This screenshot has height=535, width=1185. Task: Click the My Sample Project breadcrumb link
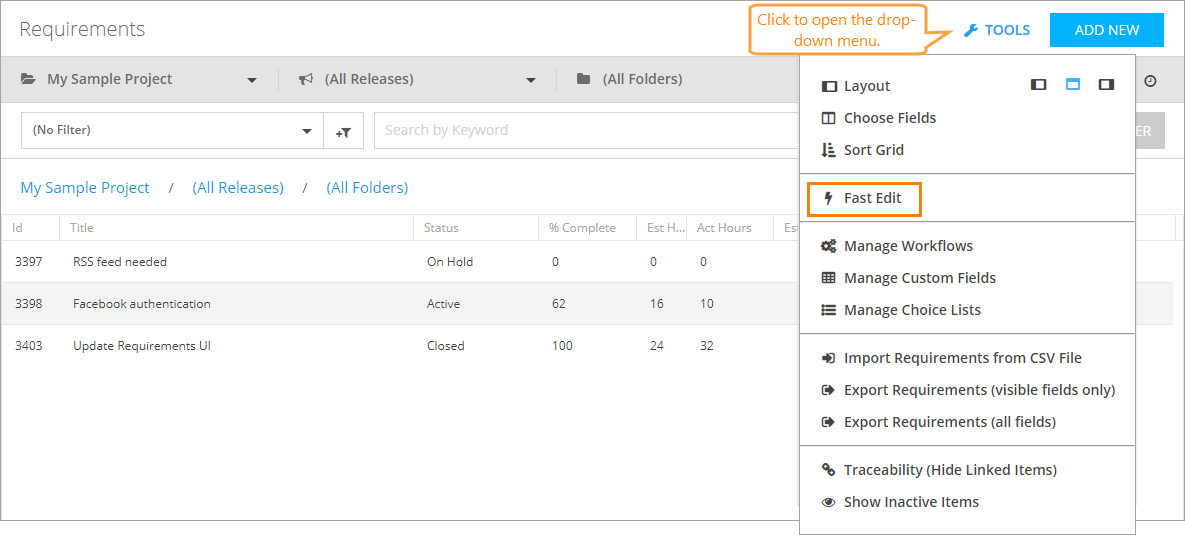[85, 188]
